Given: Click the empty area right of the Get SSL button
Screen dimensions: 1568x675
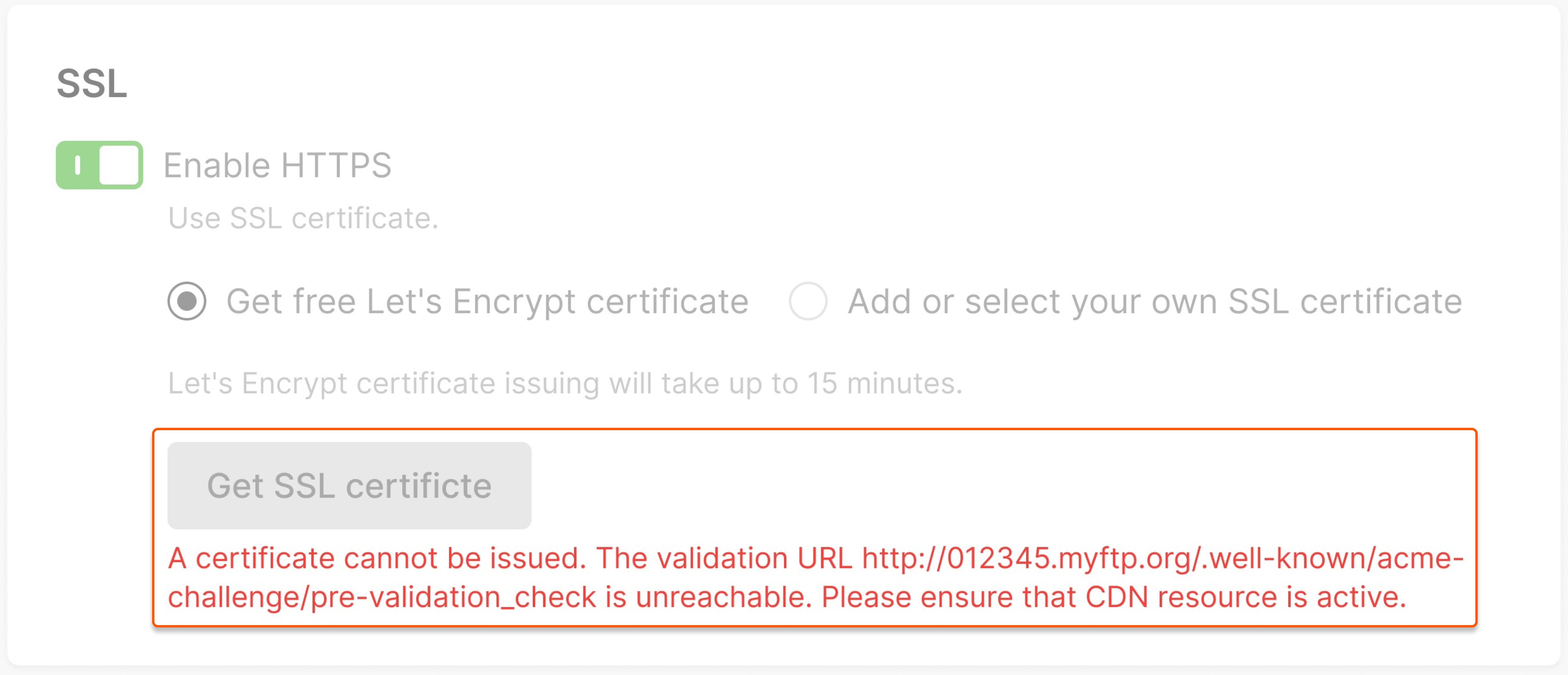Looking at the screenshot, I should coord(974,485).
